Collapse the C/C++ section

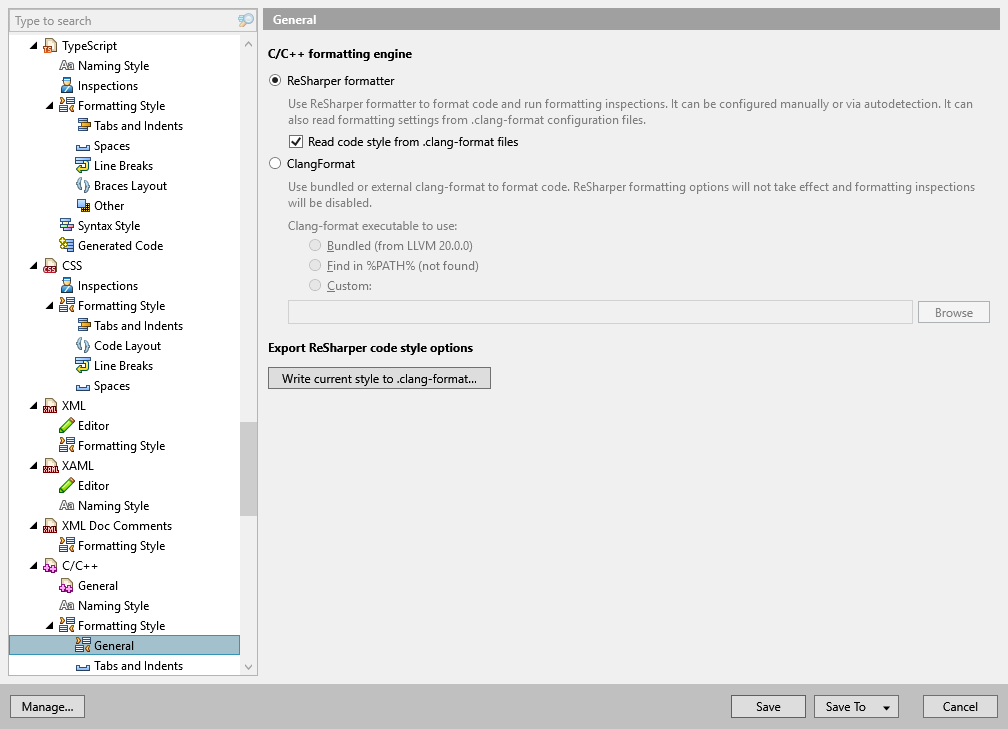point(34,565)
